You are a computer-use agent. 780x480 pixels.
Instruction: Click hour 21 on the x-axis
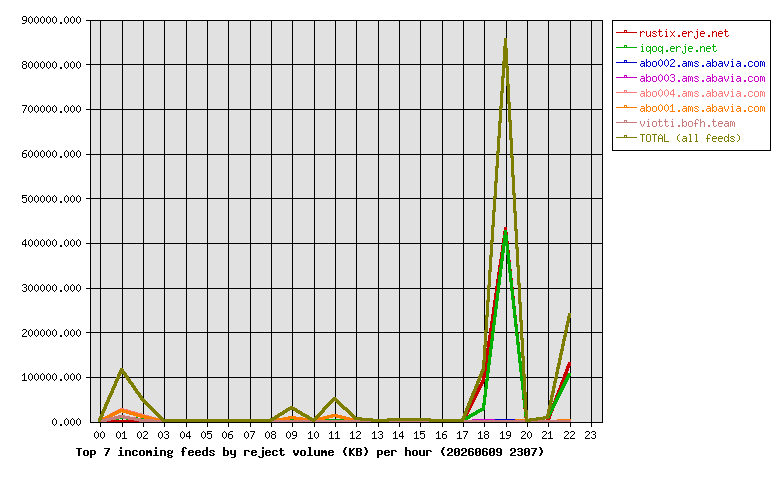[548, 435]
